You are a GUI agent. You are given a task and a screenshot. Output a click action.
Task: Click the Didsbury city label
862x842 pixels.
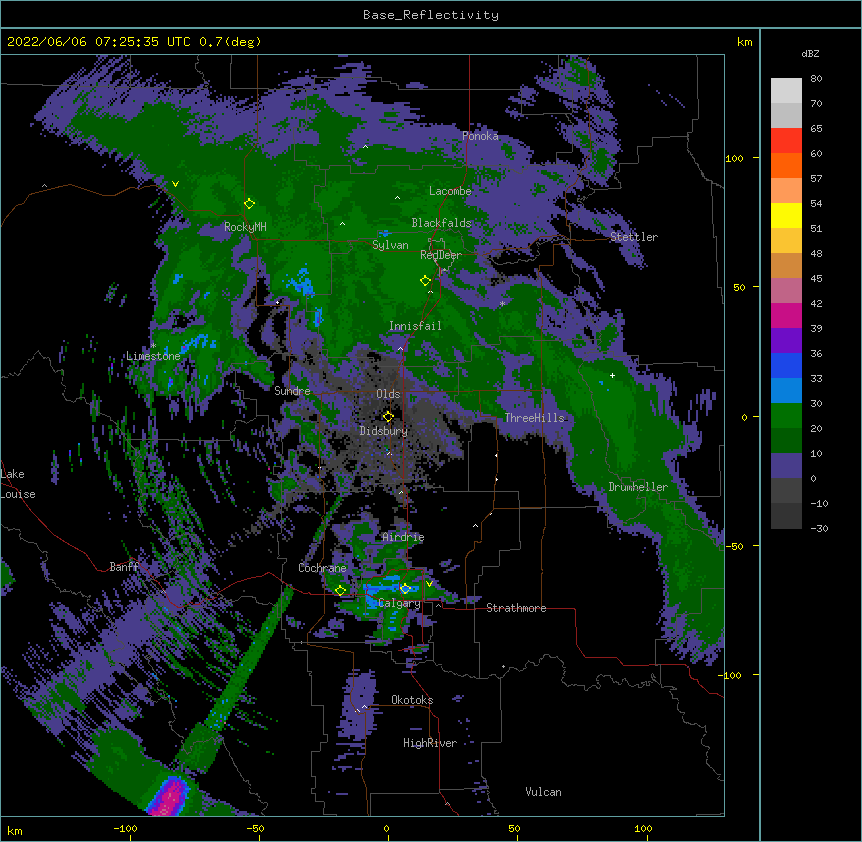384,431
